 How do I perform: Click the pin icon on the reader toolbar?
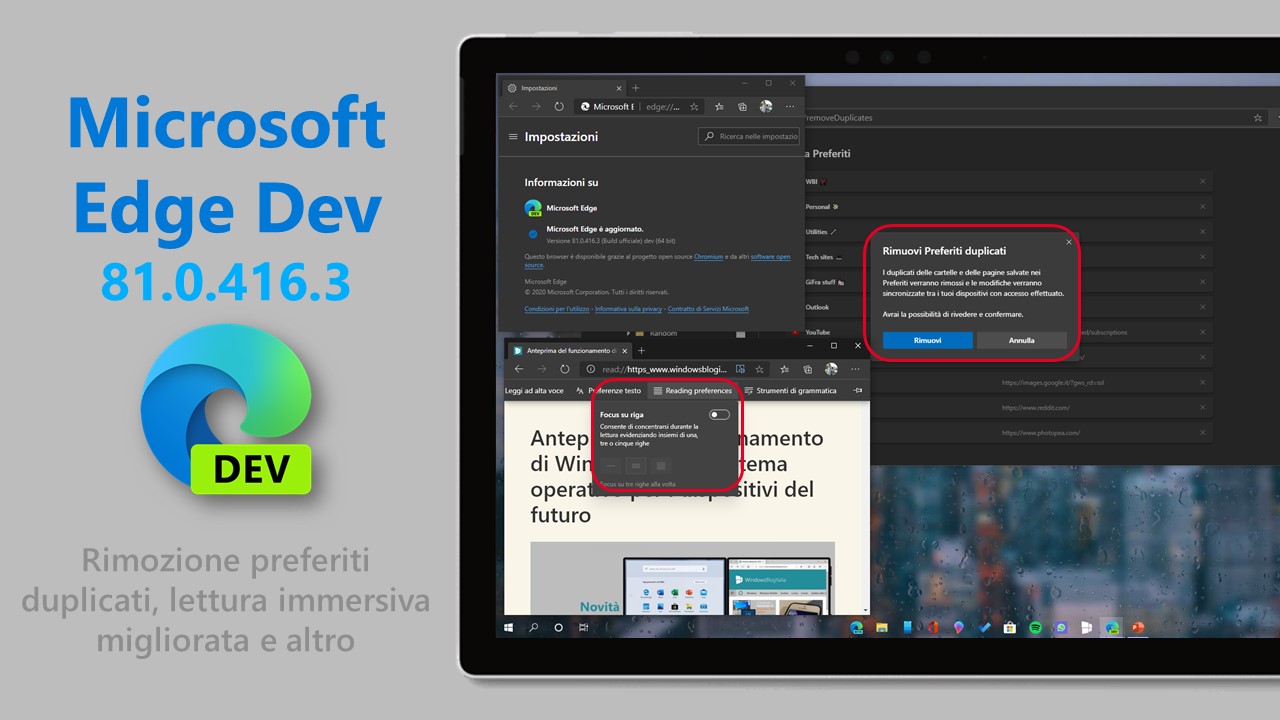857,391
